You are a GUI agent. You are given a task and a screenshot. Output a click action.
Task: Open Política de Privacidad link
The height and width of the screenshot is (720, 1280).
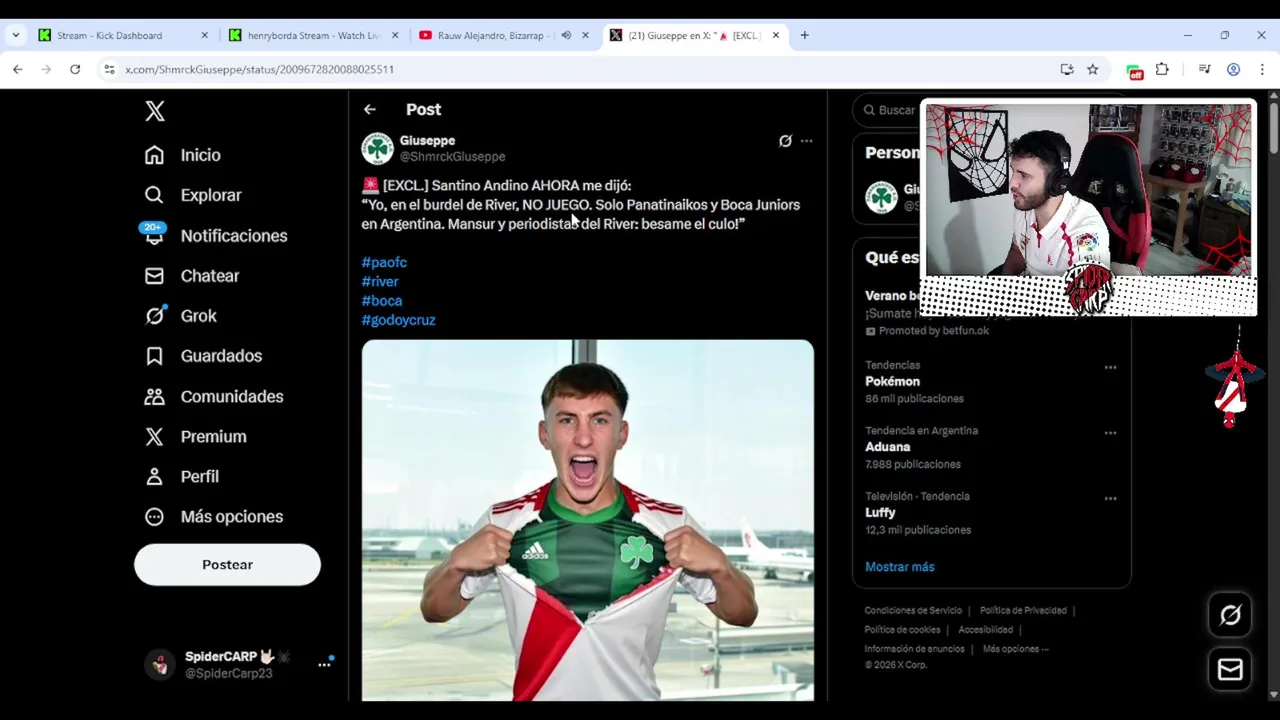pos(1023,611)
